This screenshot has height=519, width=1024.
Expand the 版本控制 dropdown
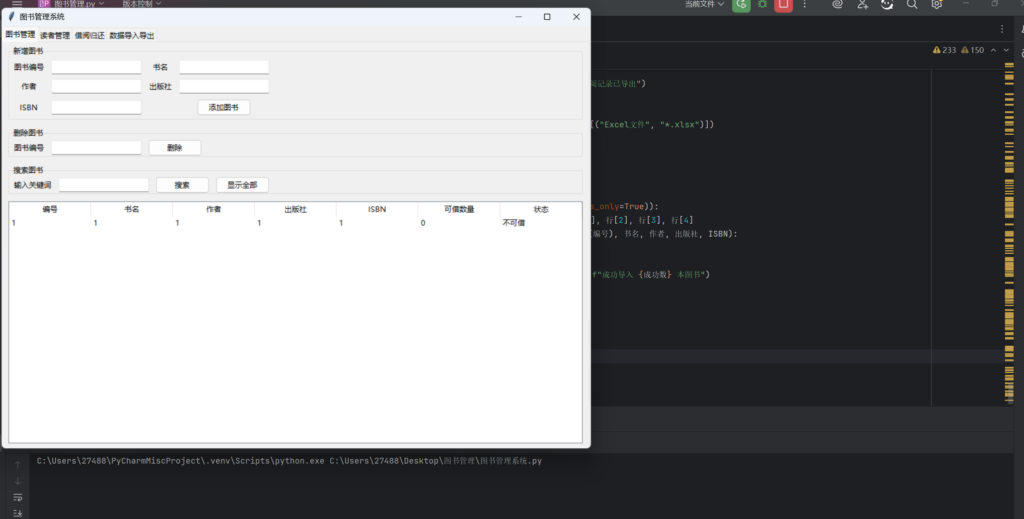[136, 4]
